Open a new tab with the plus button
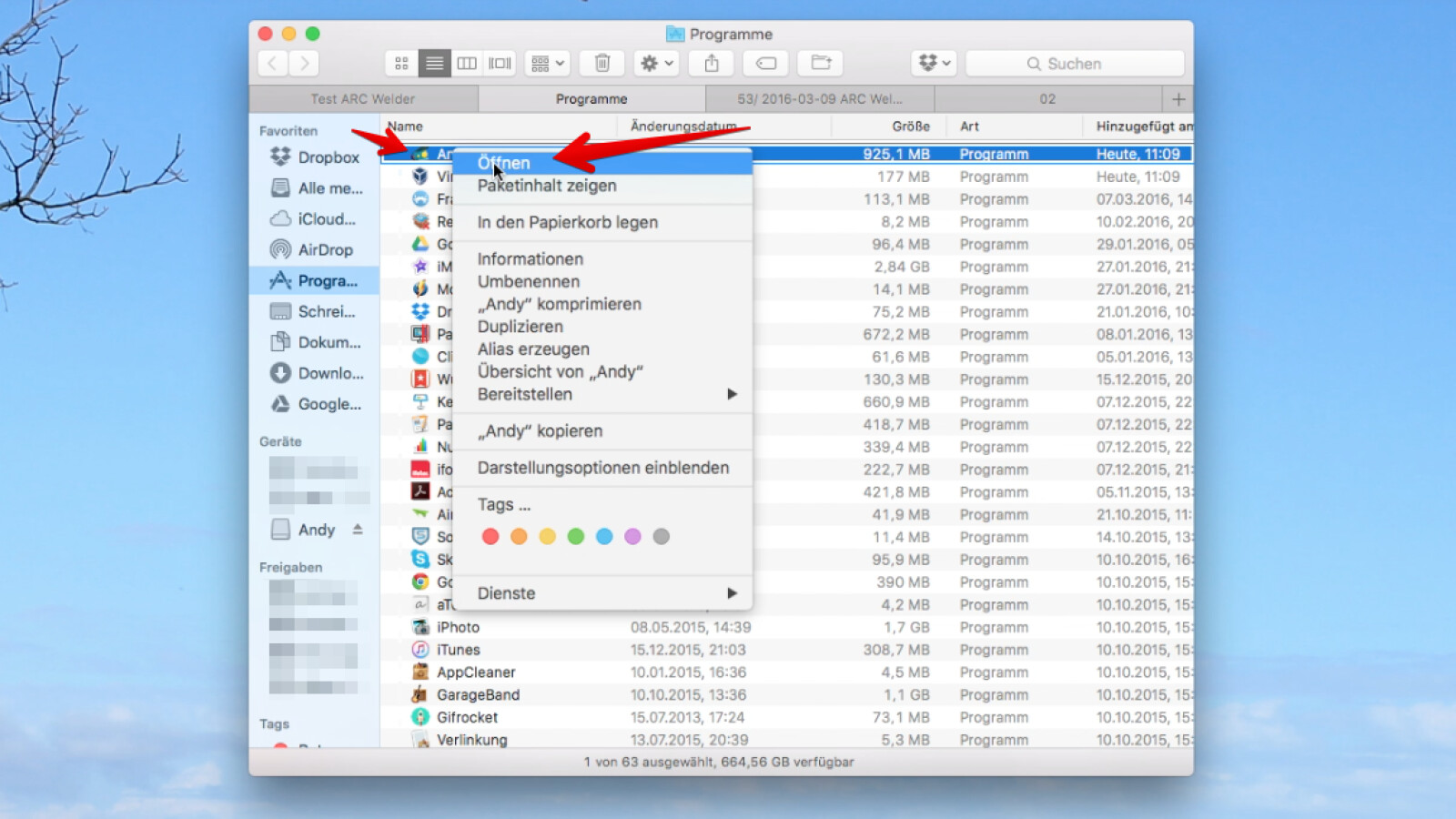Viewport: 1456px width, 819px height. coord(1178,98)
